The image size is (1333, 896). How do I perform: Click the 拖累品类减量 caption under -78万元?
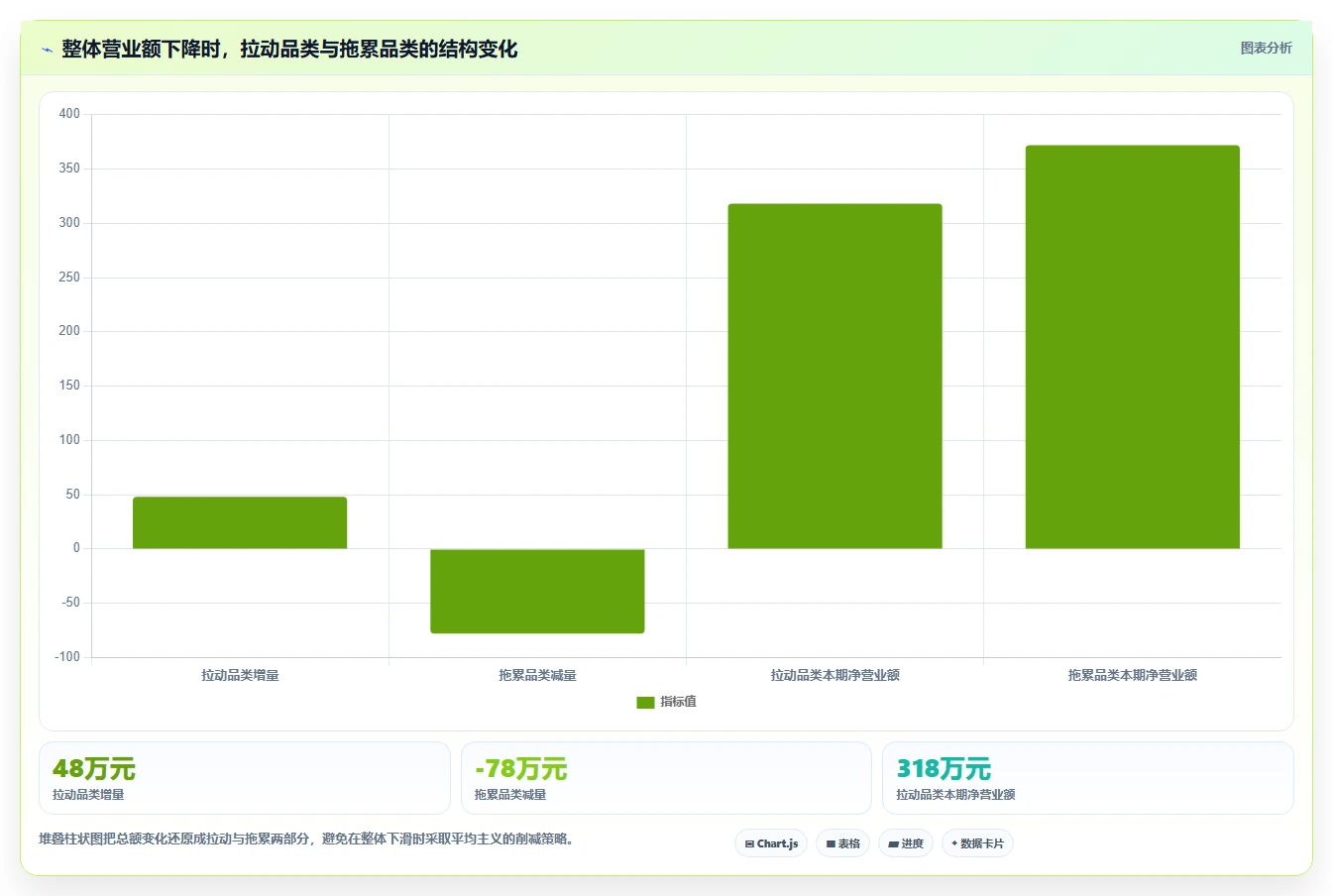[x=510, y=795]
